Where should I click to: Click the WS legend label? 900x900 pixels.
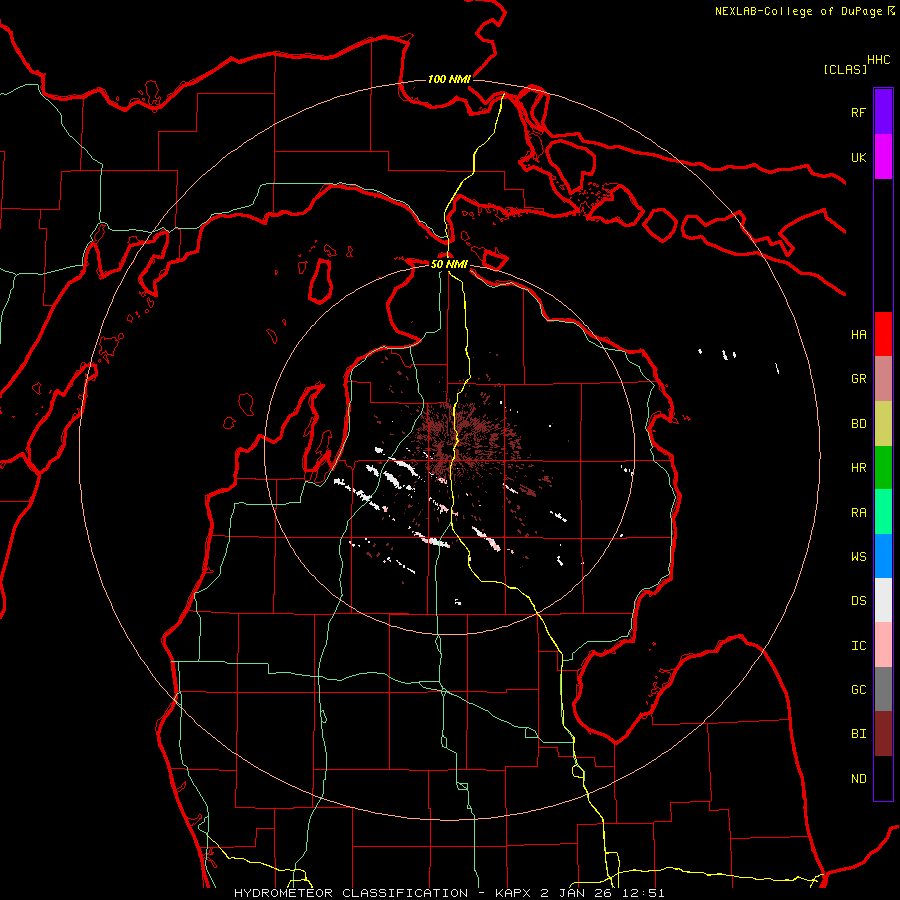point(858,556)
